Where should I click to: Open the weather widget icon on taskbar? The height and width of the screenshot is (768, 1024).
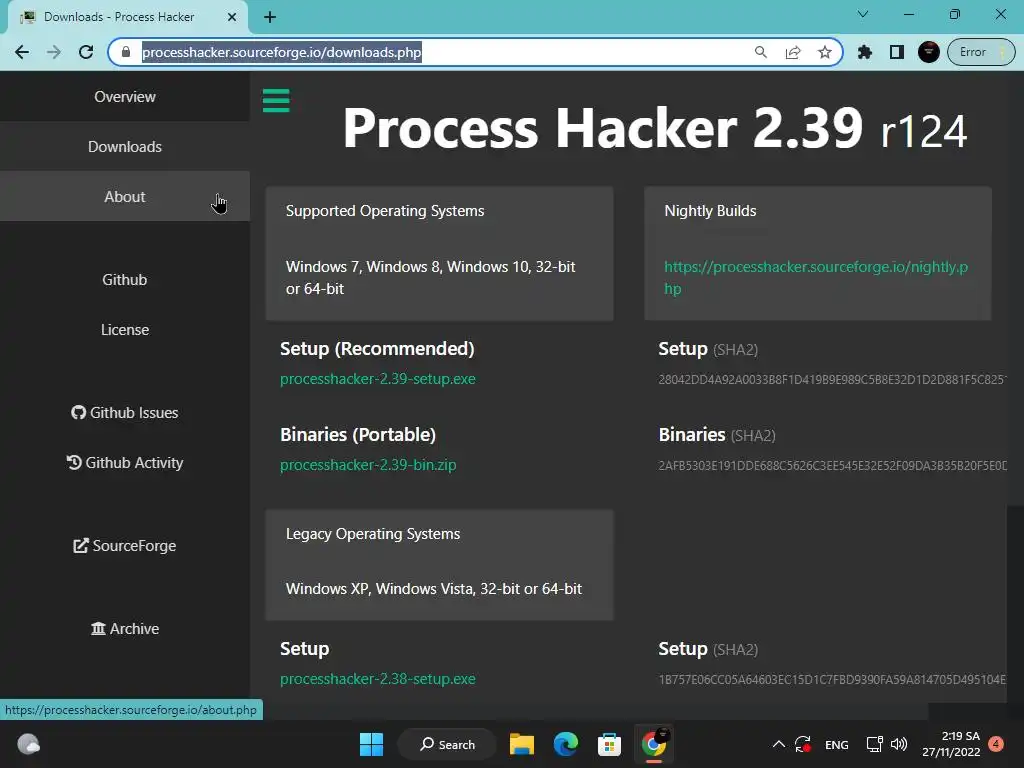tap(28, 744)
